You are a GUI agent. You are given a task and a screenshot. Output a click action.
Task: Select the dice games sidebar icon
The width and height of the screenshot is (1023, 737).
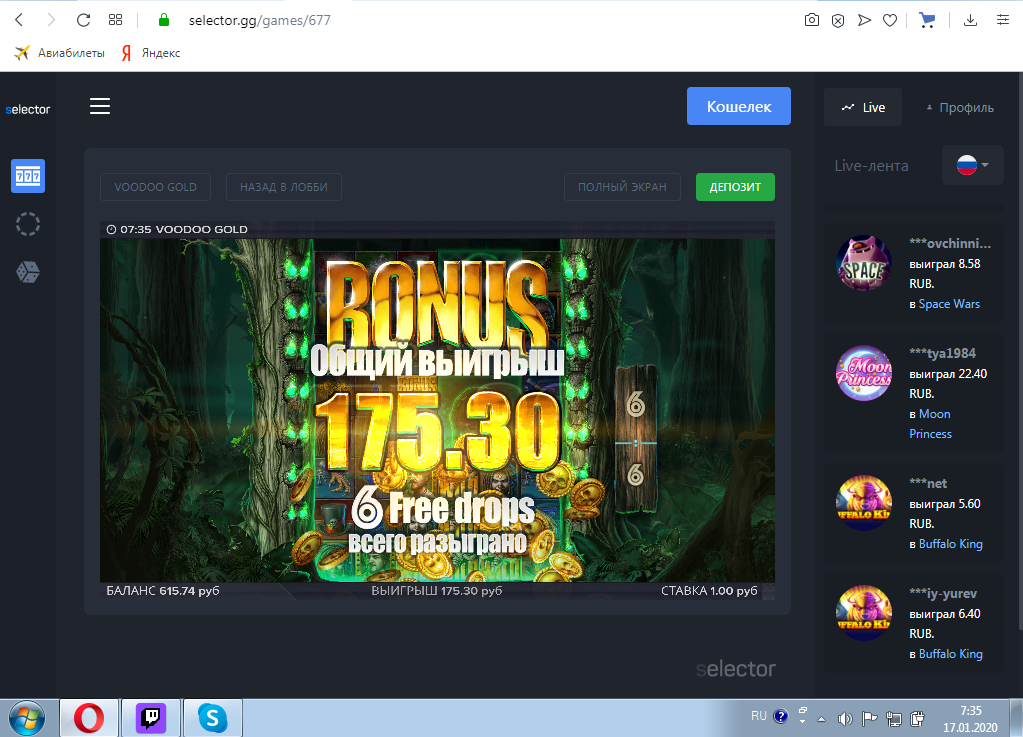tap(28, 272)
